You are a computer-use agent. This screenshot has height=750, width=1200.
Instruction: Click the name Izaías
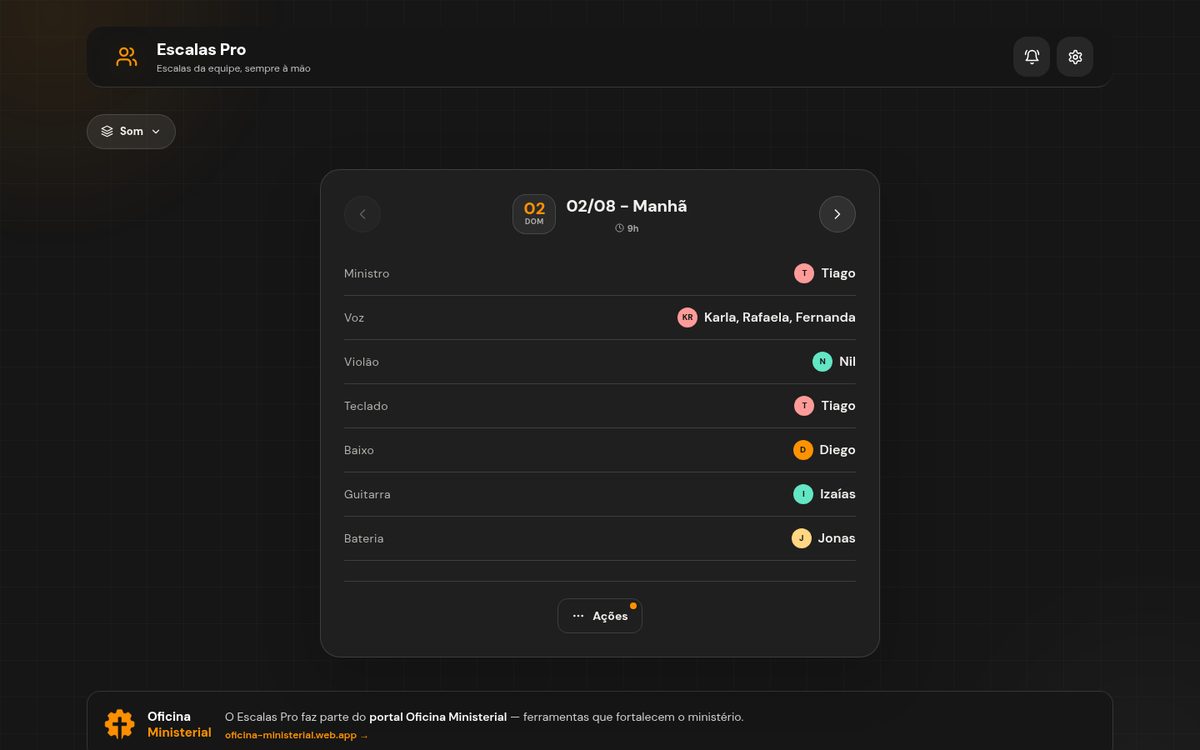(838, 494)
